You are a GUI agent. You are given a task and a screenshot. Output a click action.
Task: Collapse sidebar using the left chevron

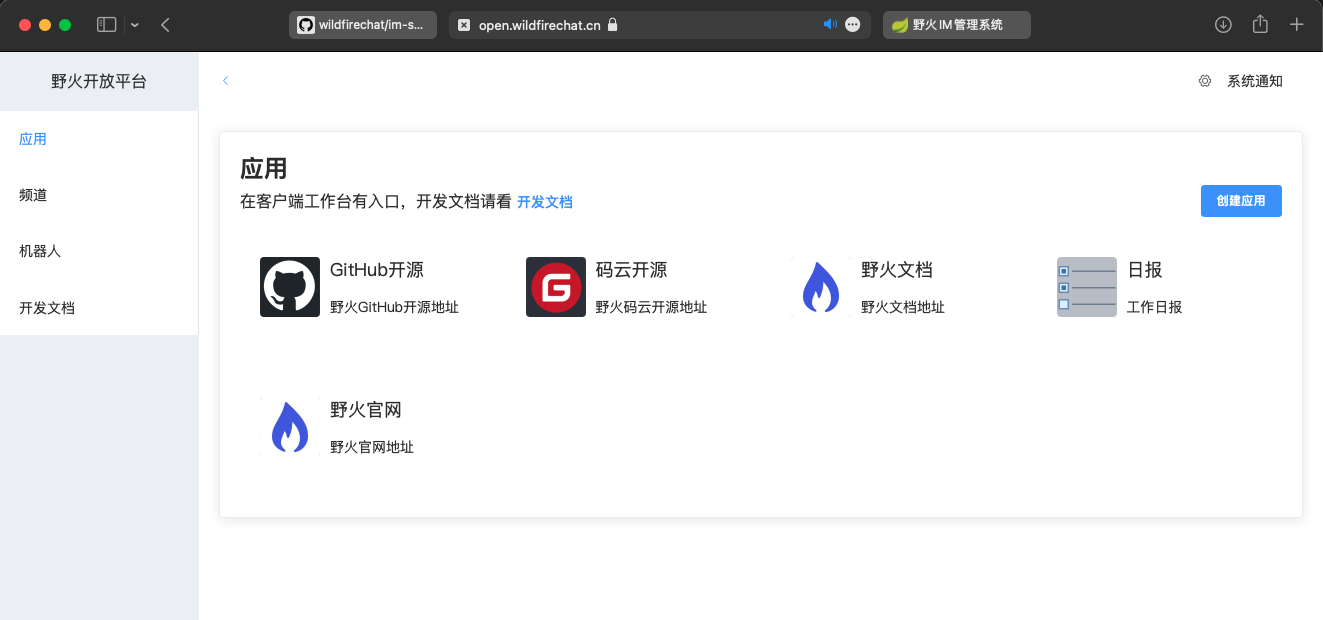[226, 81]
